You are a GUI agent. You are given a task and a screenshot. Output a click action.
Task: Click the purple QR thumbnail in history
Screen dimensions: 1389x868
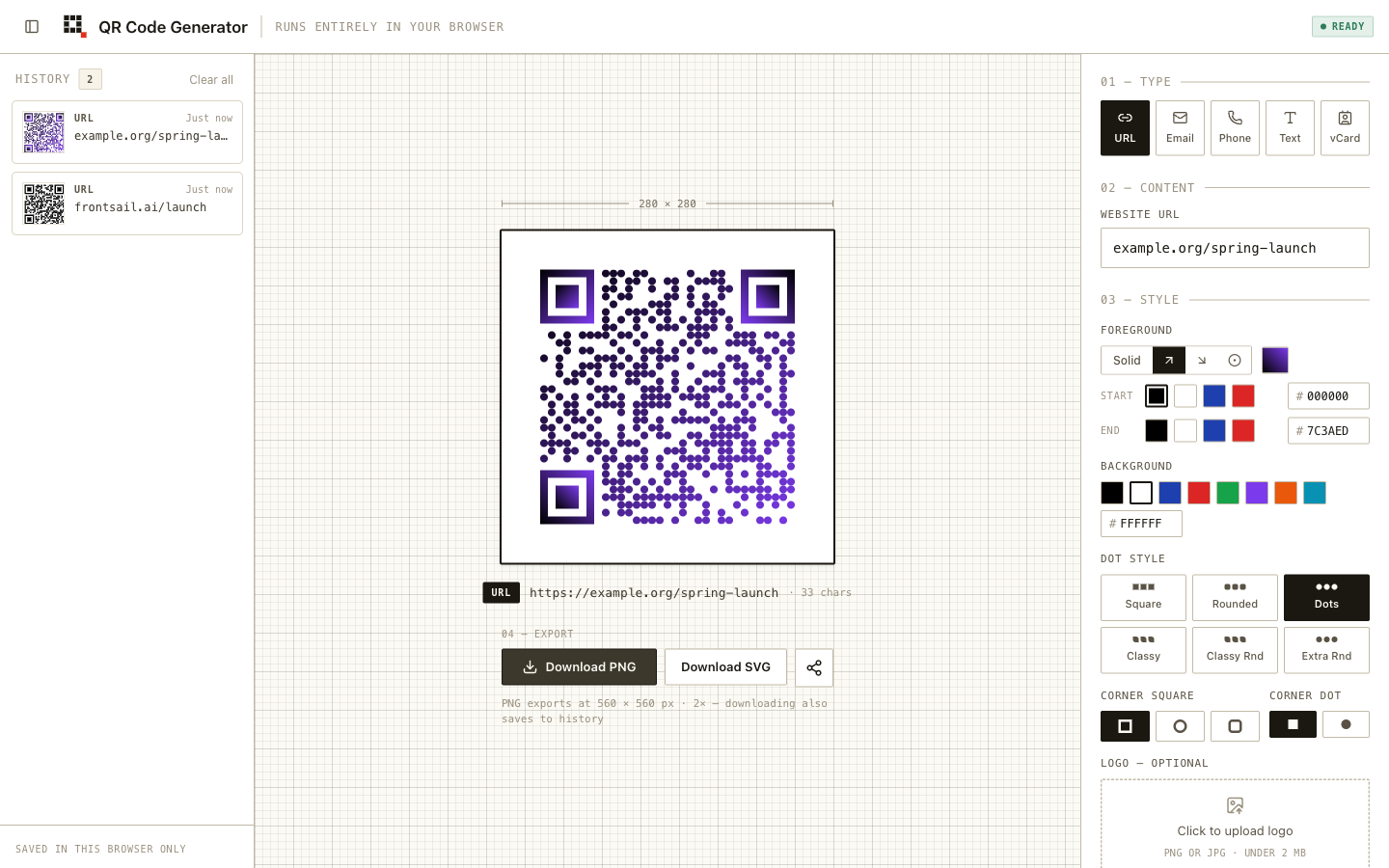tap(44, 132)
